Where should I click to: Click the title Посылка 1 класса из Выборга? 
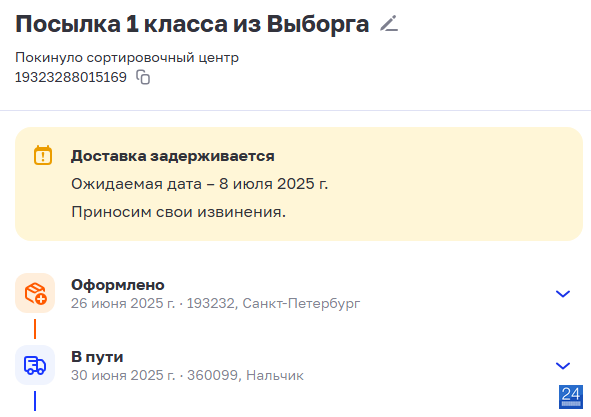tap(192, 24)
